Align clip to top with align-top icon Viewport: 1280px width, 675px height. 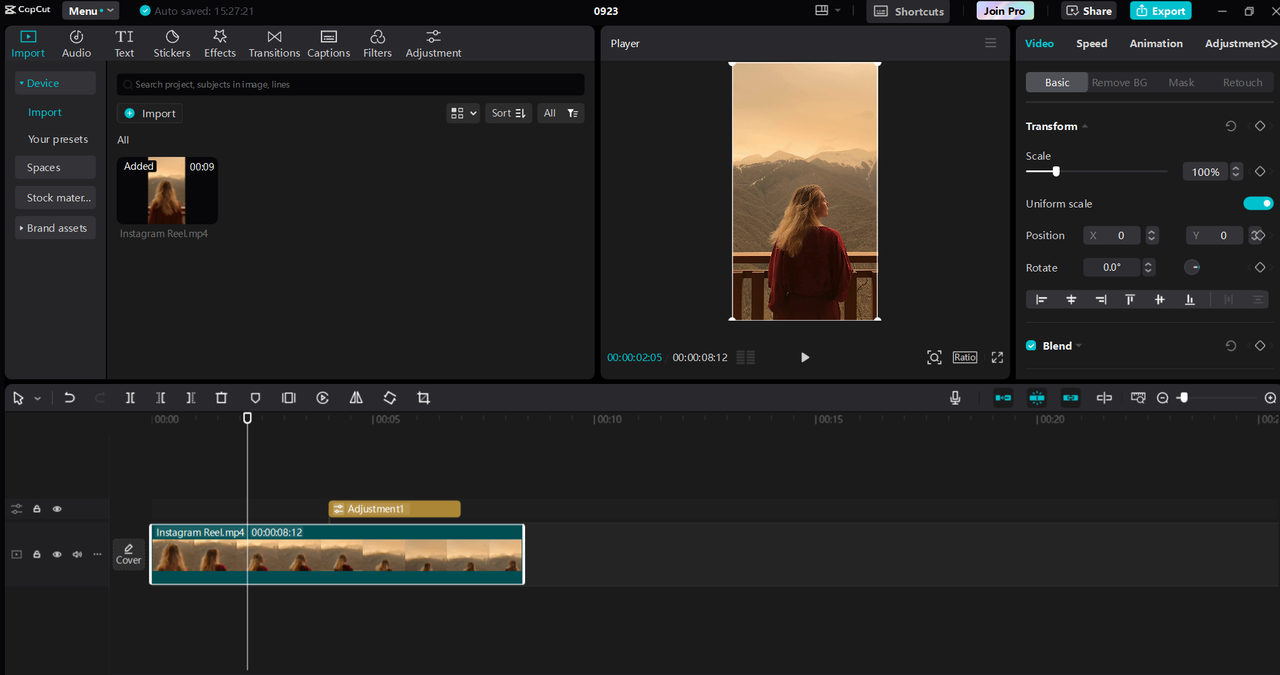coord(1130,299)
